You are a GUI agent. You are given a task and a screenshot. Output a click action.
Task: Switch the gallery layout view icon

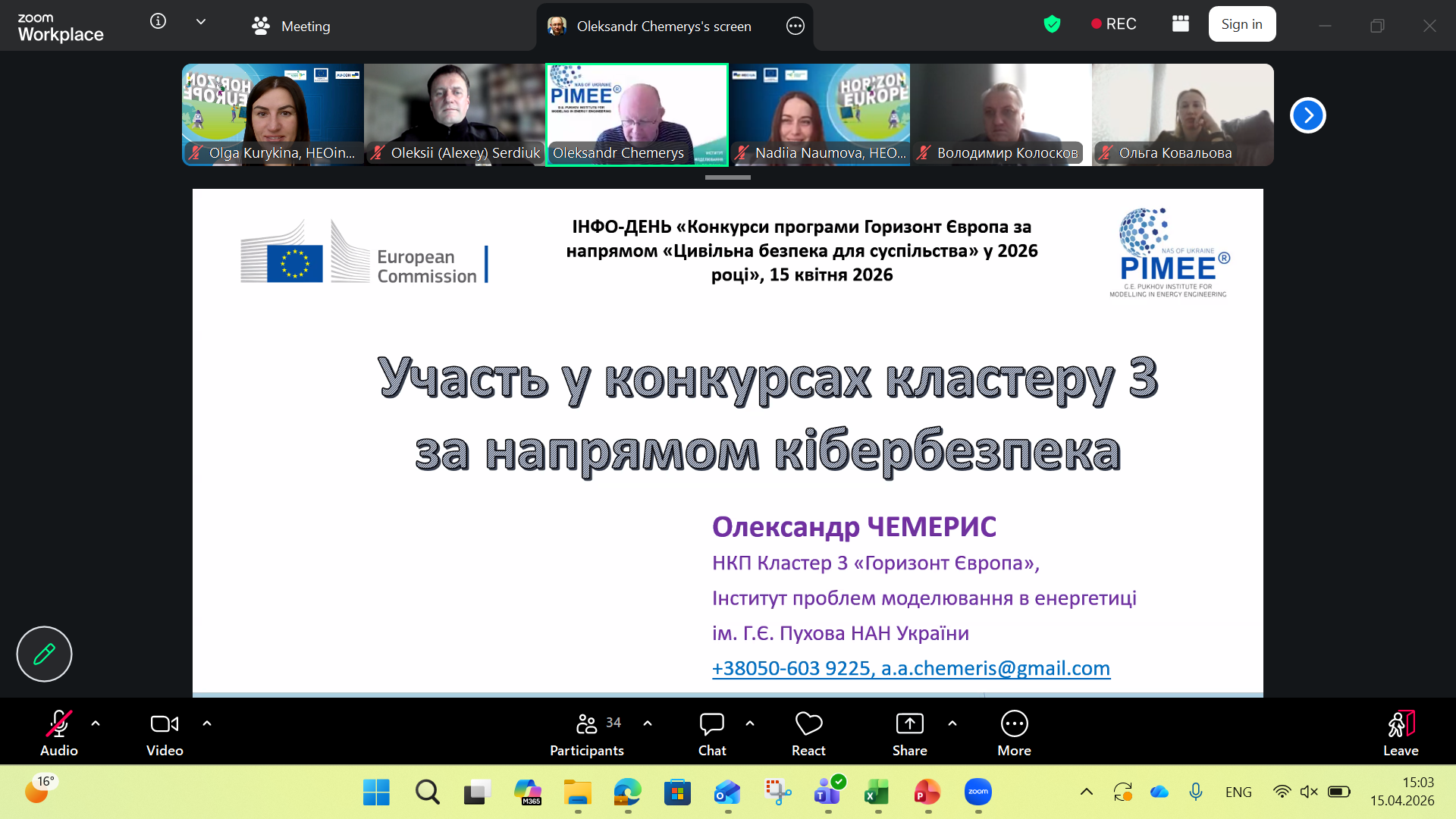click(x=1180, y=24)
